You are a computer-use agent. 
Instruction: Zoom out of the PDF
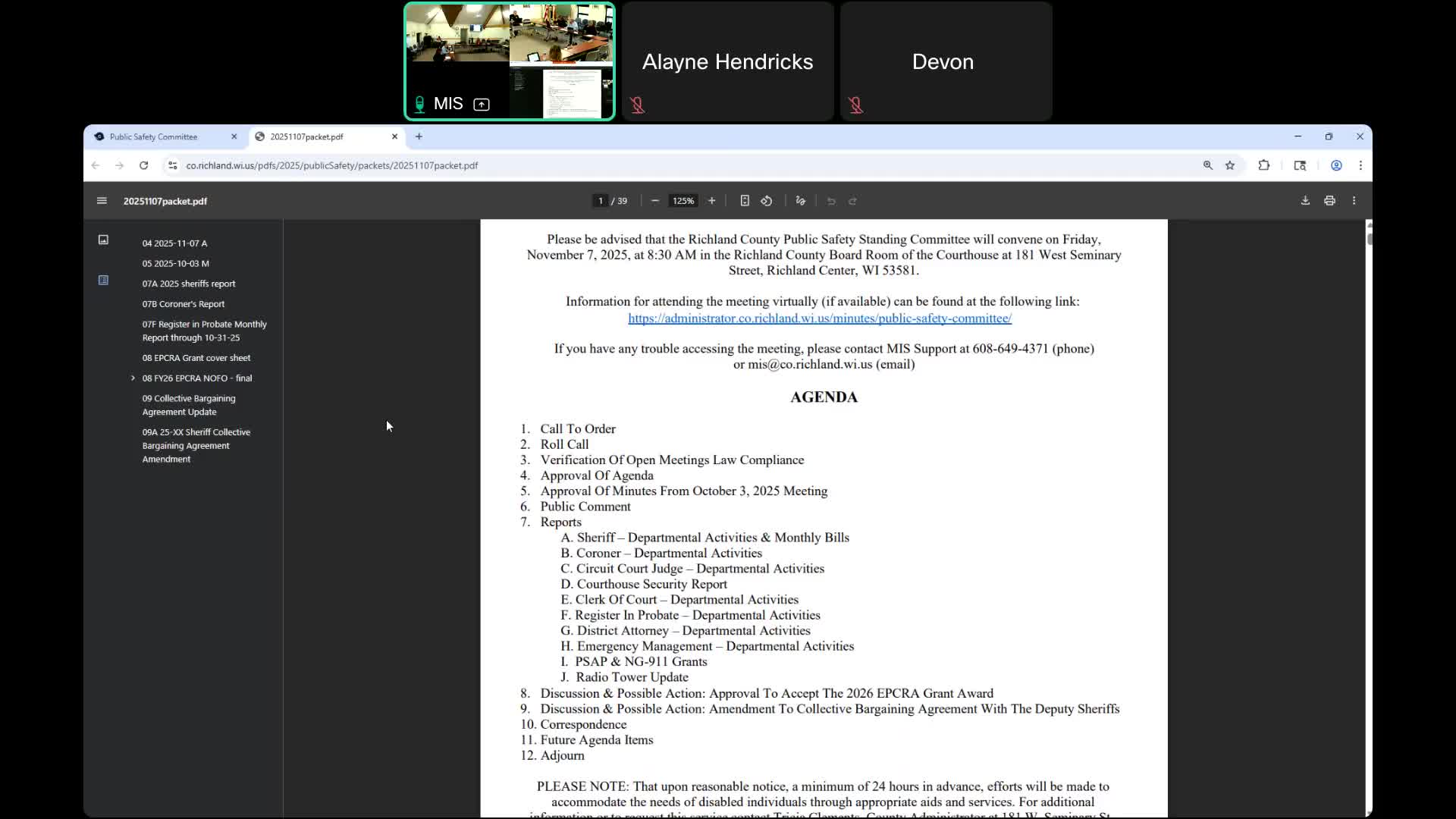coord(655,201)
